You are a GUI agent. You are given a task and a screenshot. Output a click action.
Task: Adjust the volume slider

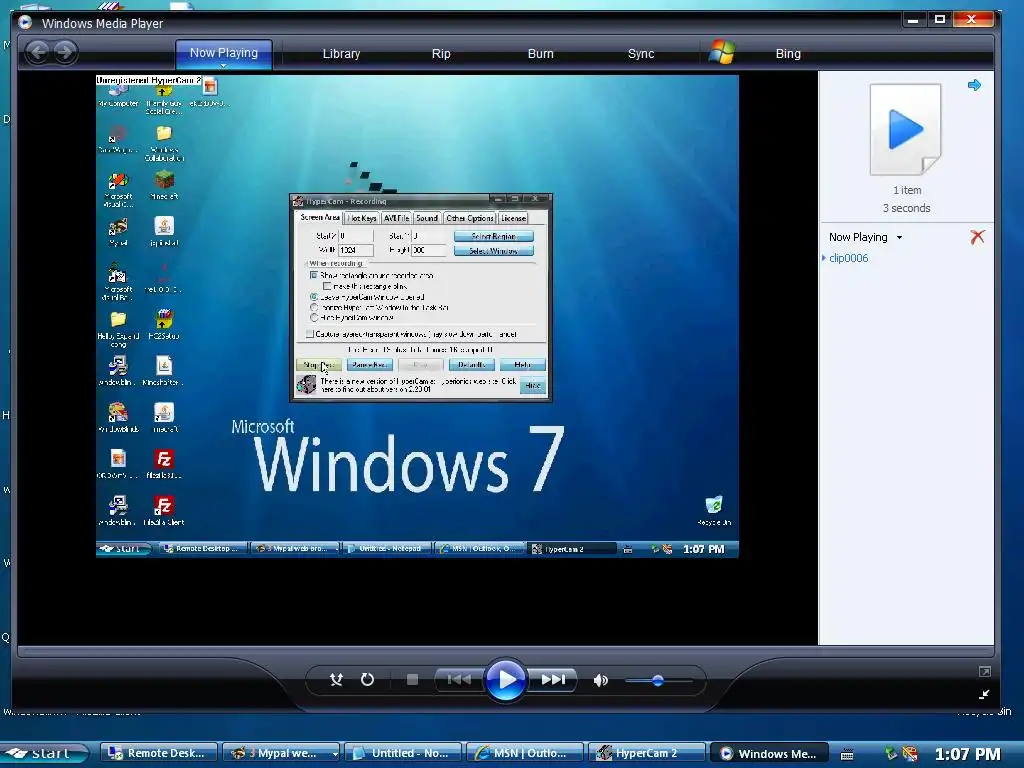coord(658,680)
